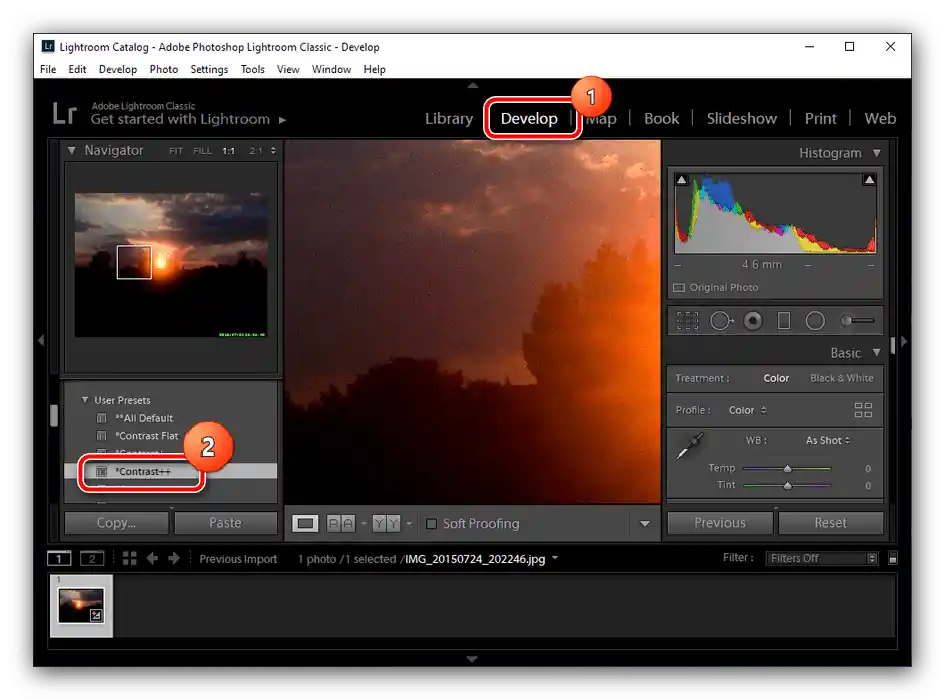945x700 pixels.
Task: Select the sunset thumbnail in filmstrip
Action: (x=81, y=605)
